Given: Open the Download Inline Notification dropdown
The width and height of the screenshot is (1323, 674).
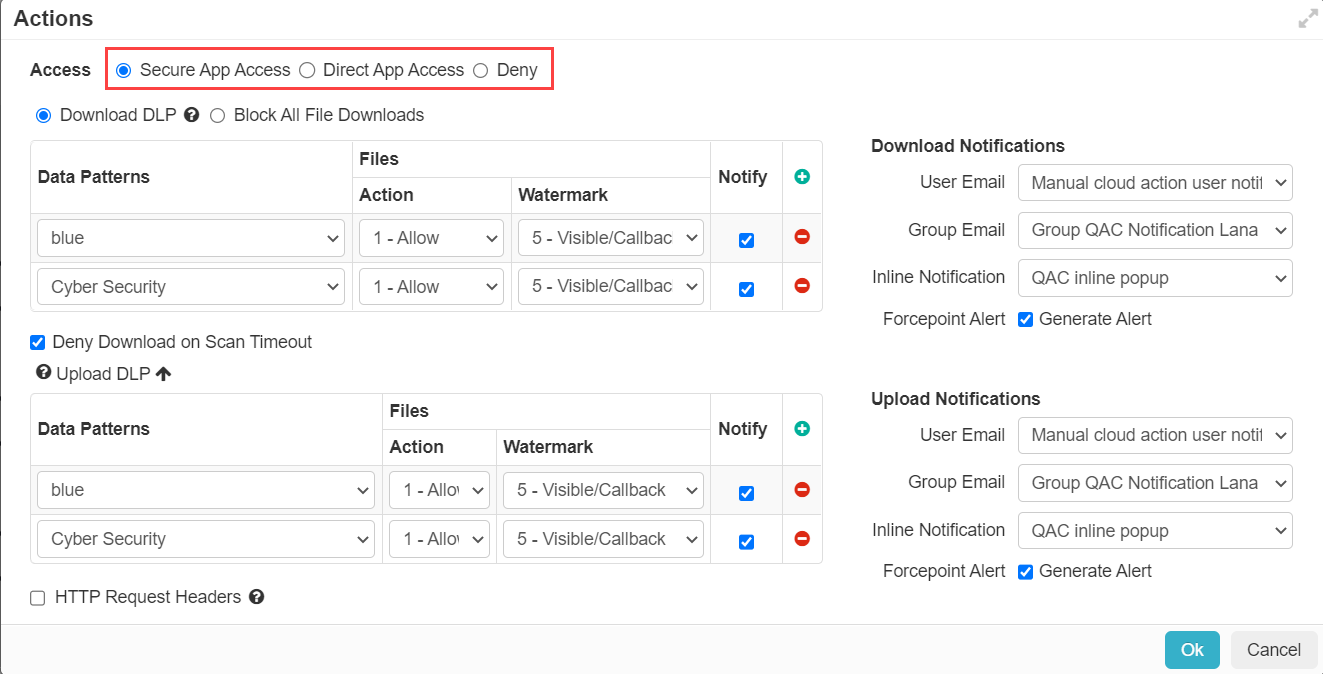Looking at the screenshot, I should [x=1155, y=278].
